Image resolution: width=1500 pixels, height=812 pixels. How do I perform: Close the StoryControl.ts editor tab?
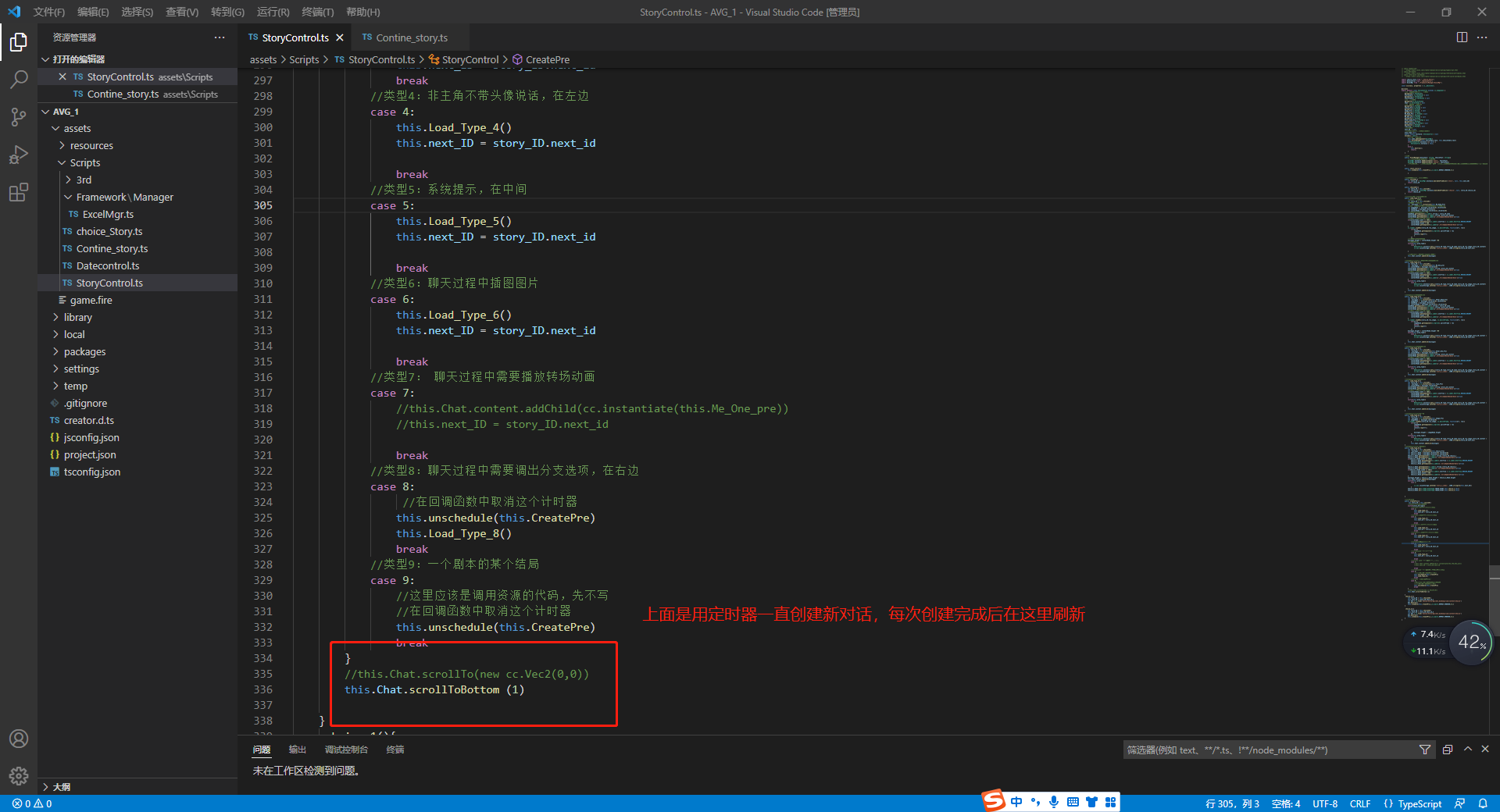340,37
